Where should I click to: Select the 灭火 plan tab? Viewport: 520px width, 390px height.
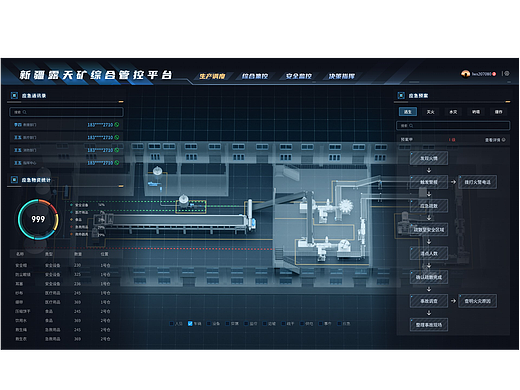pos(430,112)
